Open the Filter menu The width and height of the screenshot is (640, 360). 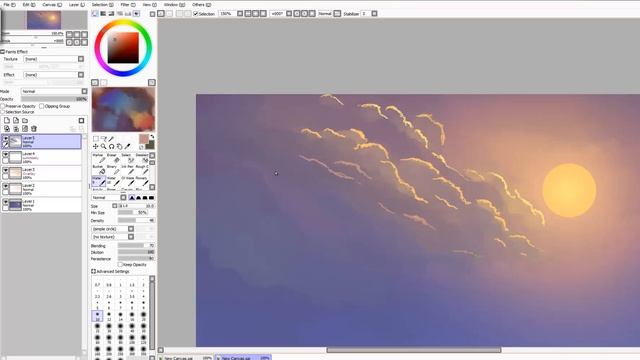128,4
